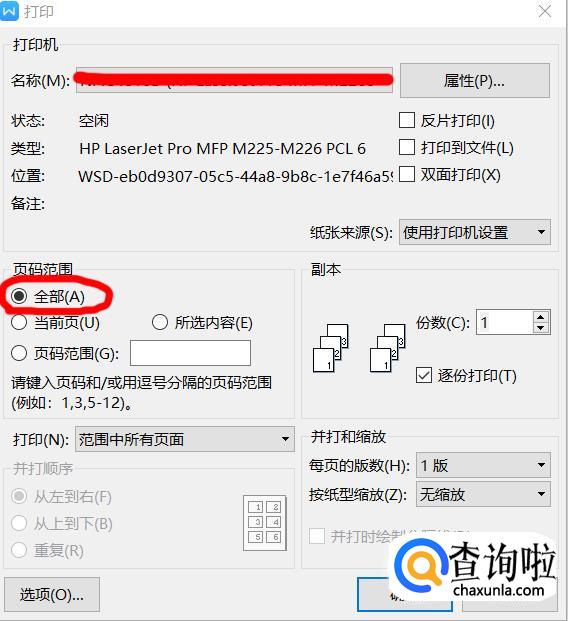
Task: Click the second page stack icon
Action: [x=388, y=348]
